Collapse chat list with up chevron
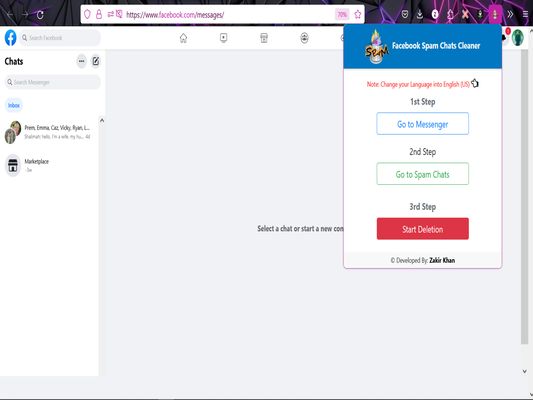Viewport: 533px width, 400px height. pyautogui.click(x=102, y=120)
